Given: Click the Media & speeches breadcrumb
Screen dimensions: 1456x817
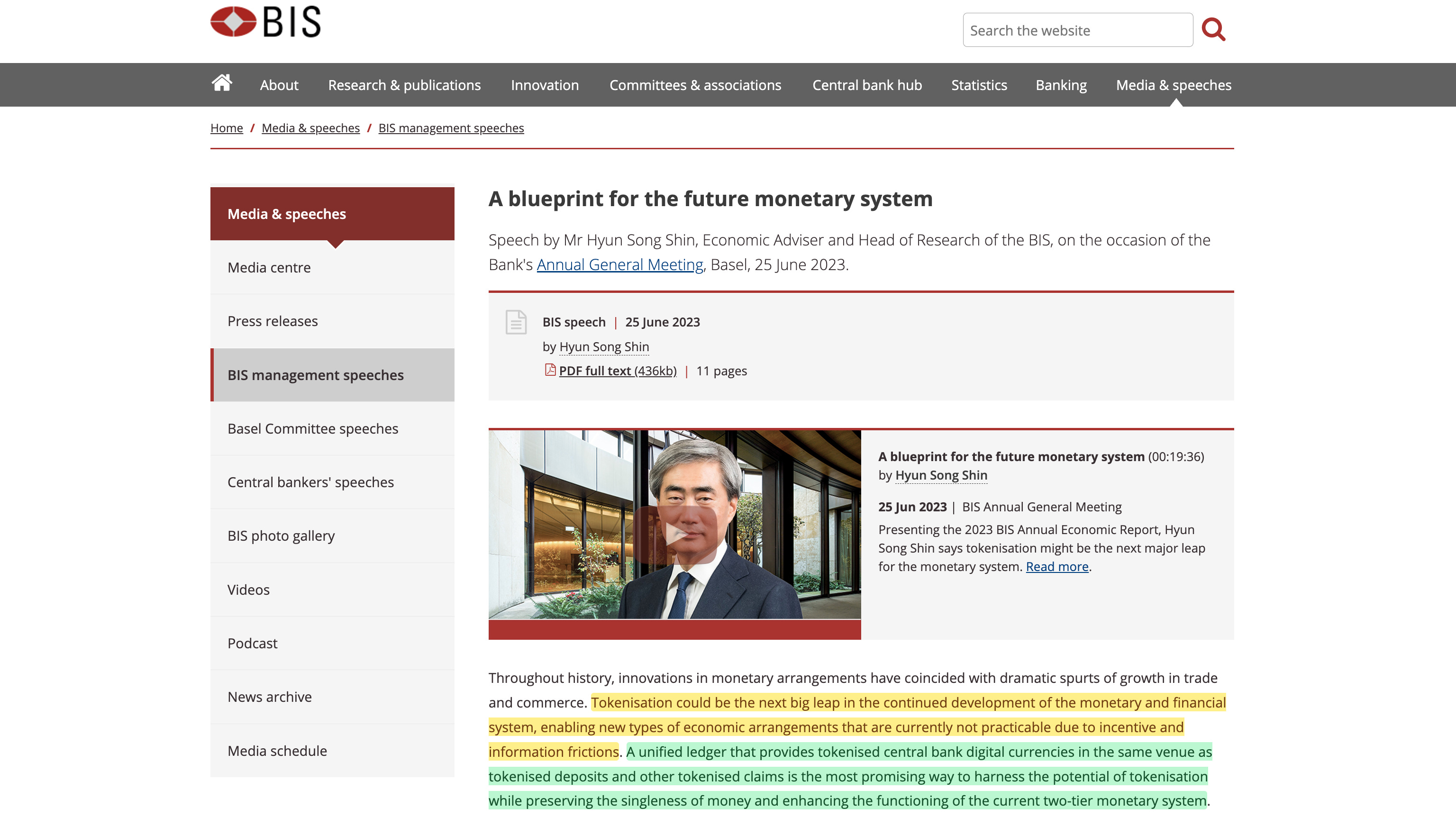Looking at the screenshot, I should [310, 127].
